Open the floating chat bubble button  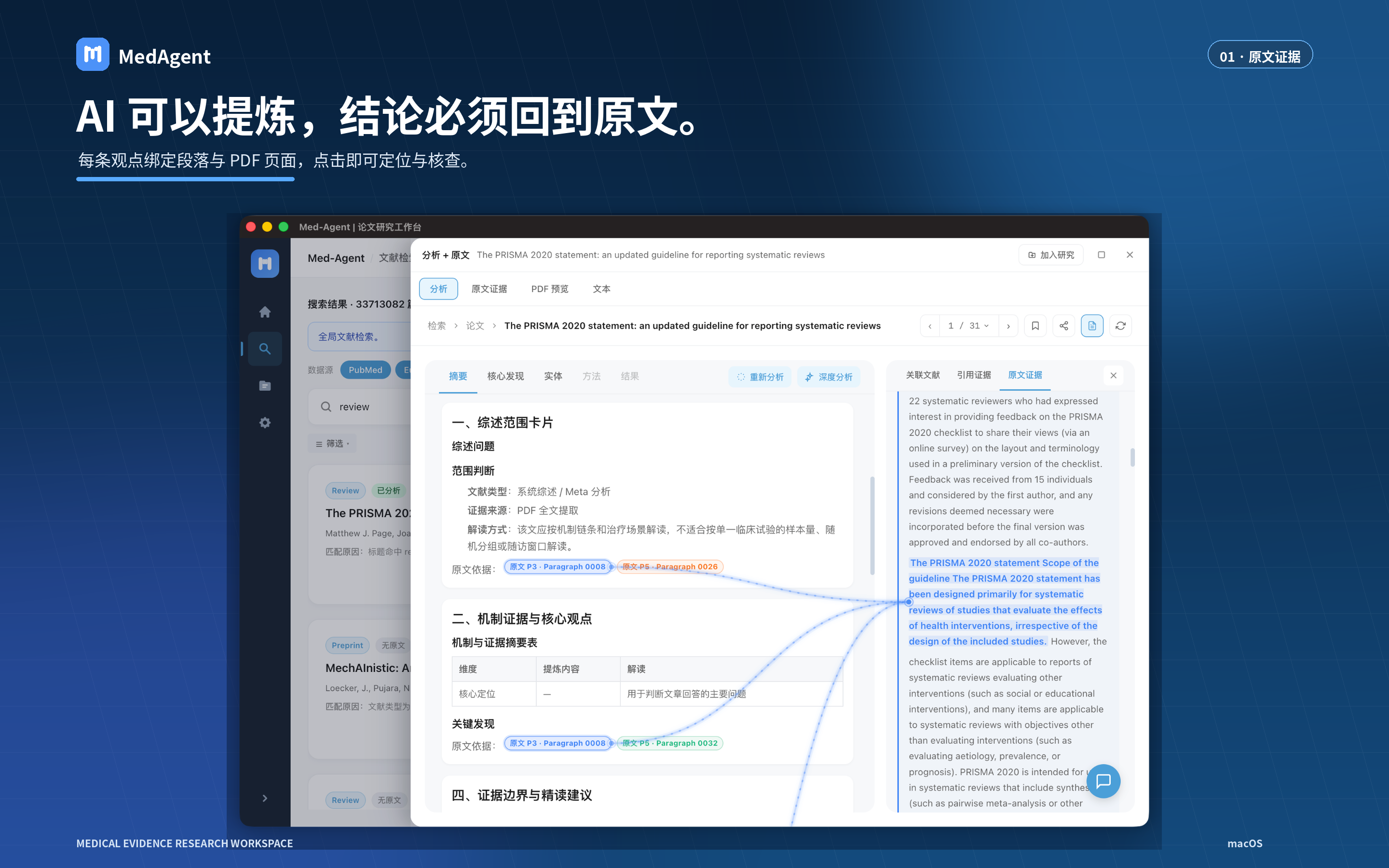coord(1103,781)
